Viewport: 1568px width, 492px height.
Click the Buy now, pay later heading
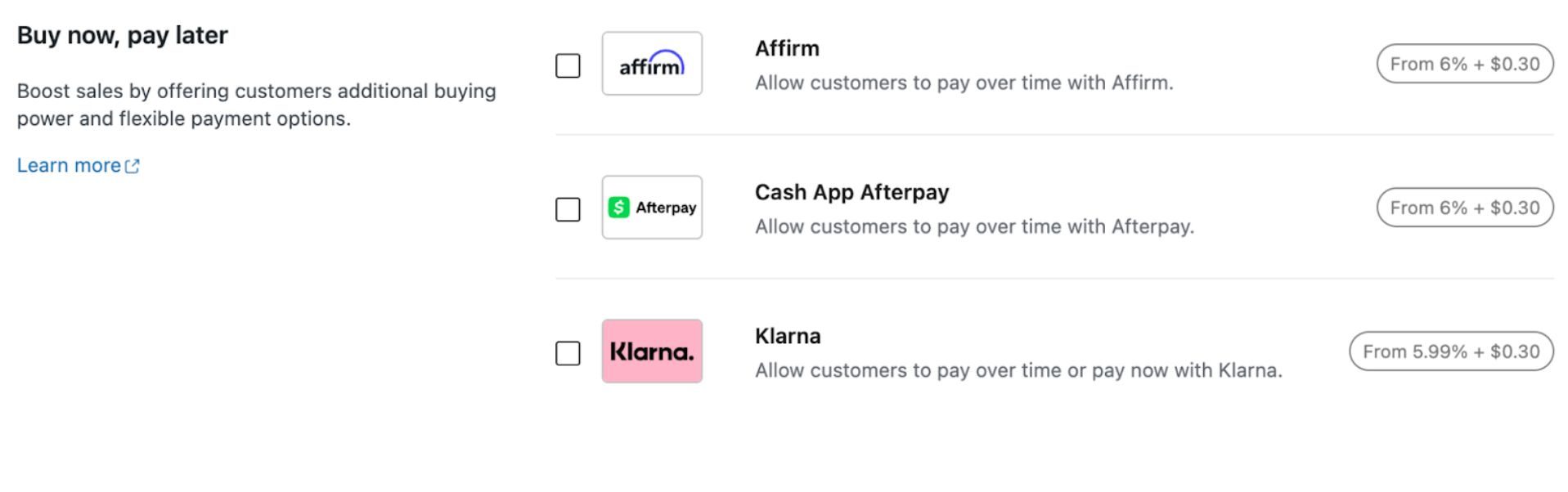click(x=123, y=35)
